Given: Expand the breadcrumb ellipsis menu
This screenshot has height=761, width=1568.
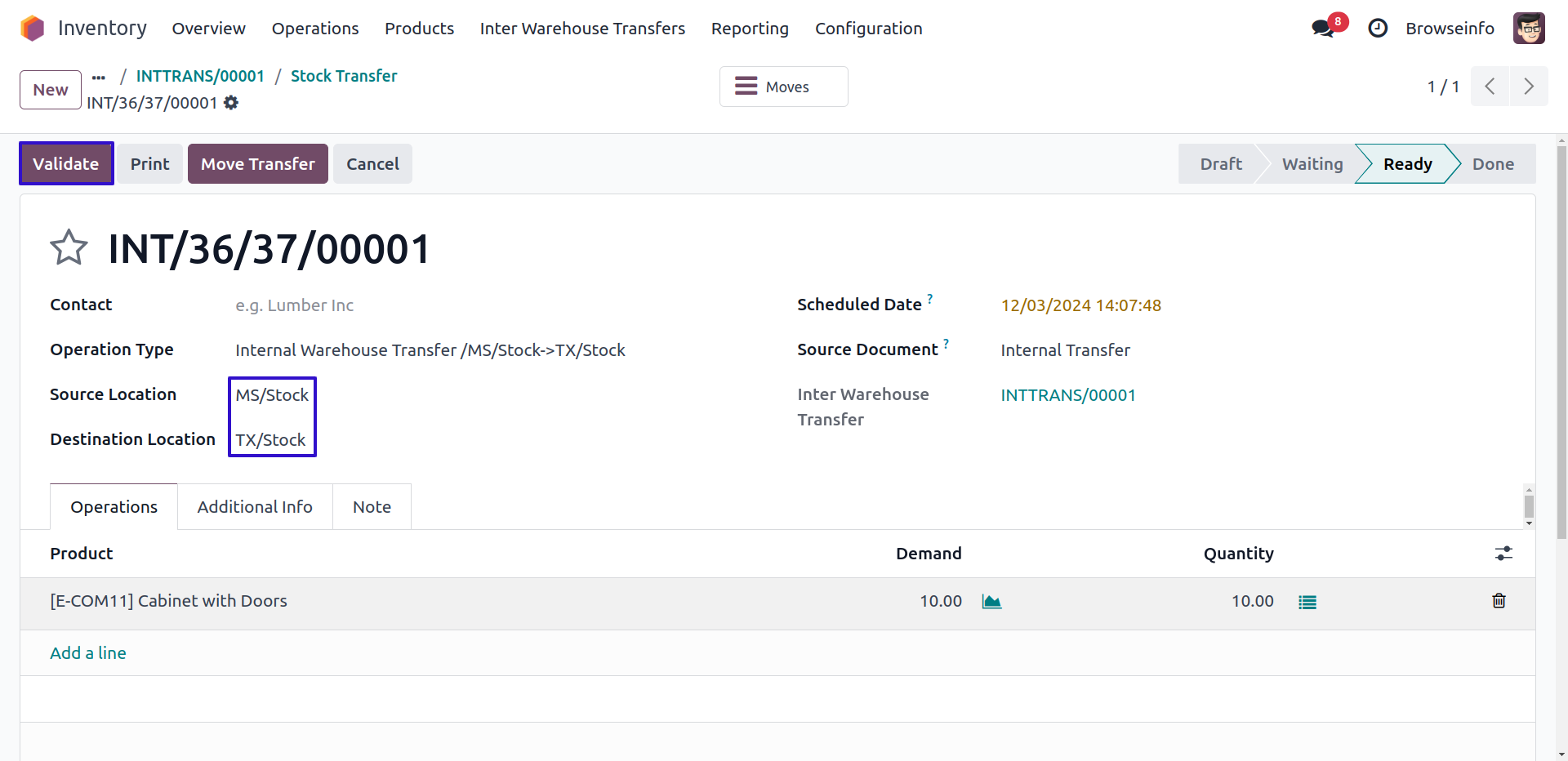Looking at the screenshot, I should coord(99,77).
